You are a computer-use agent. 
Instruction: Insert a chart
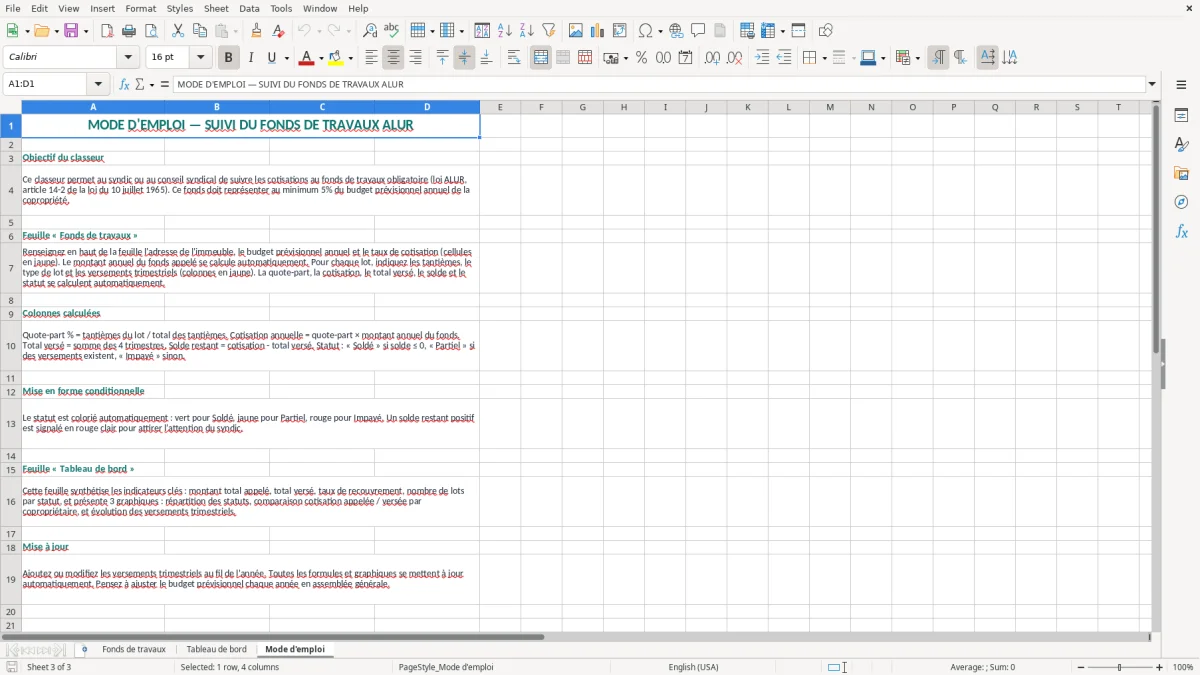[x=598, y=31]
